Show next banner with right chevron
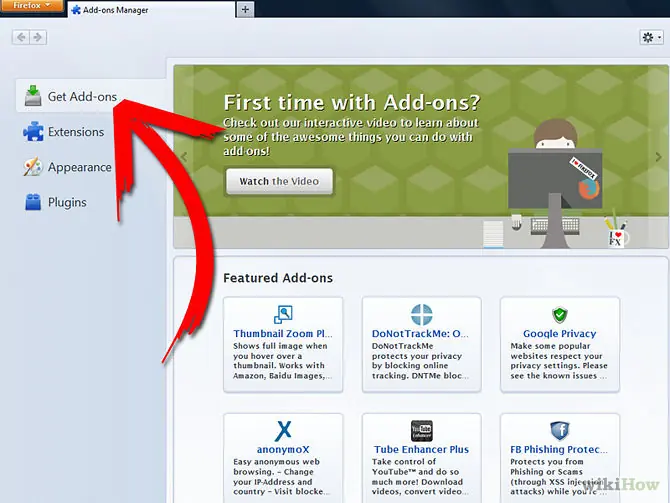 pyautogui.click(x=658, y=157)
